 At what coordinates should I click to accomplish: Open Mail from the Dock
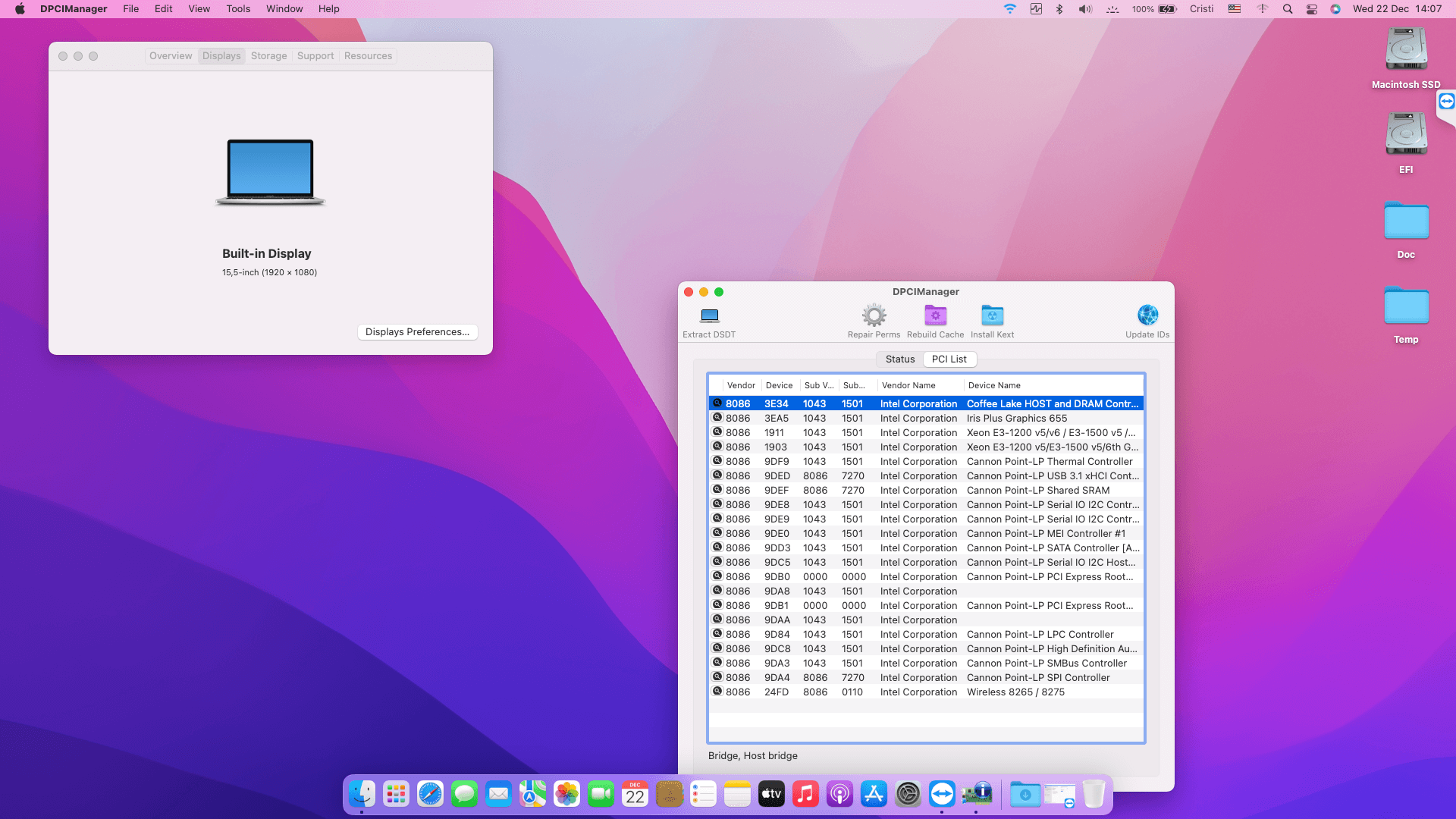tap(498, 794)
